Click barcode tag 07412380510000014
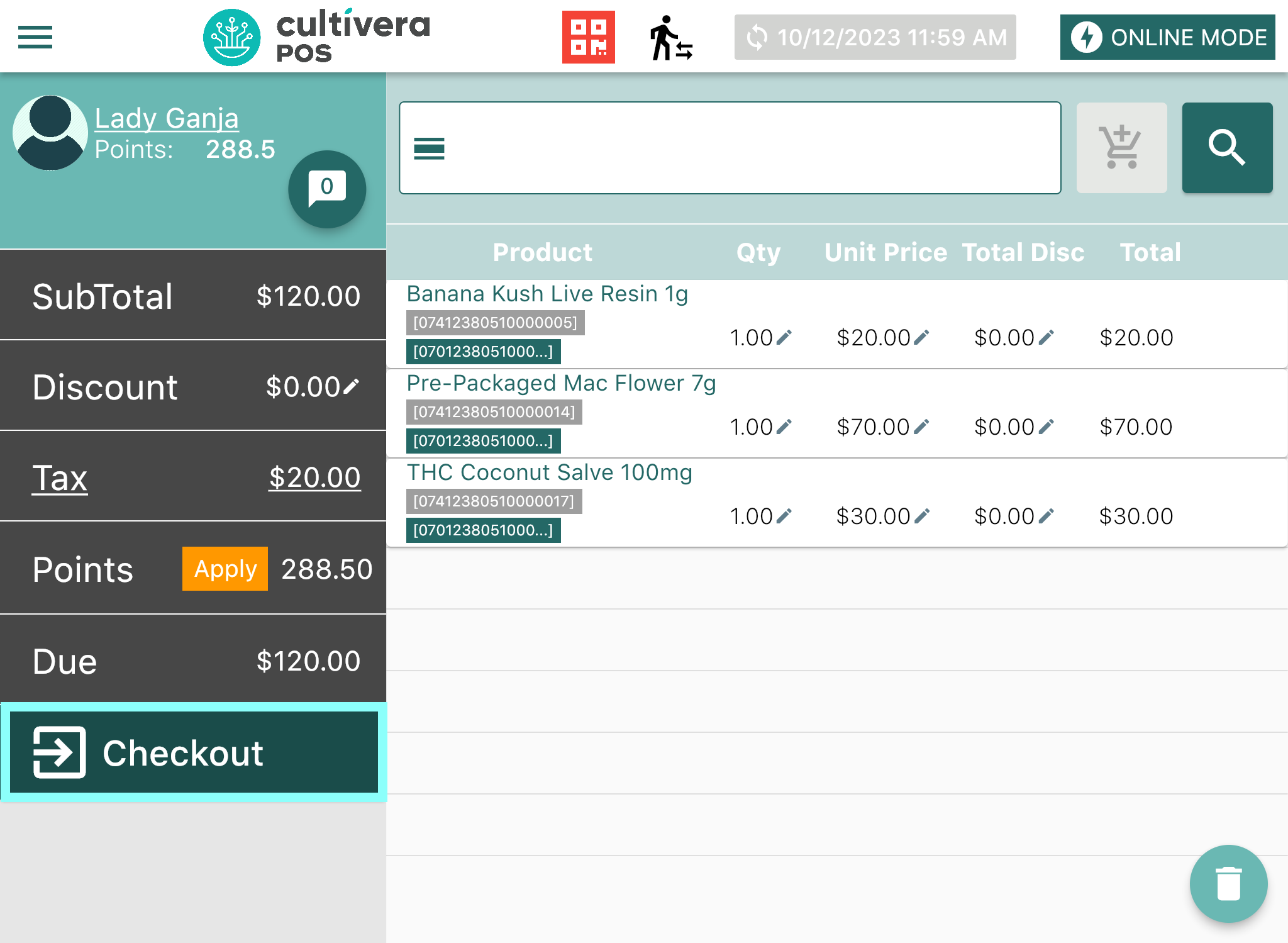The image size is (1288, 943). 494,412
